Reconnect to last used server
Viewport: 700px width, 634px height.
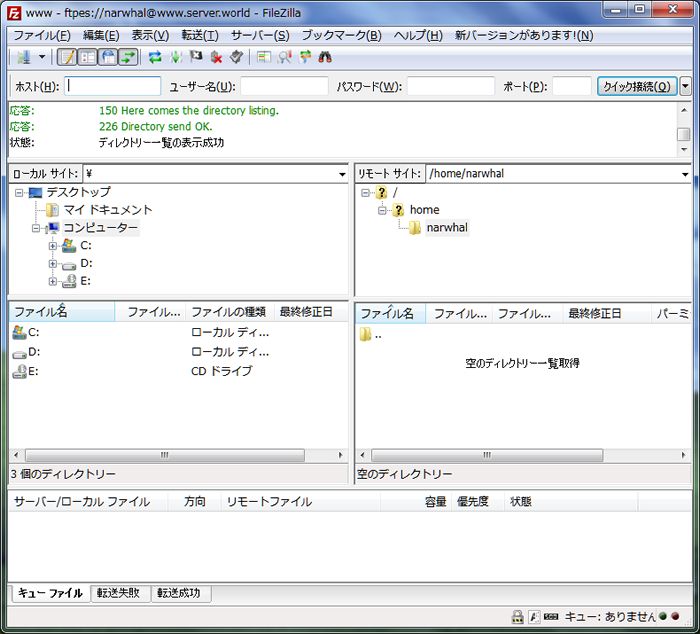(x=236, y=57)
